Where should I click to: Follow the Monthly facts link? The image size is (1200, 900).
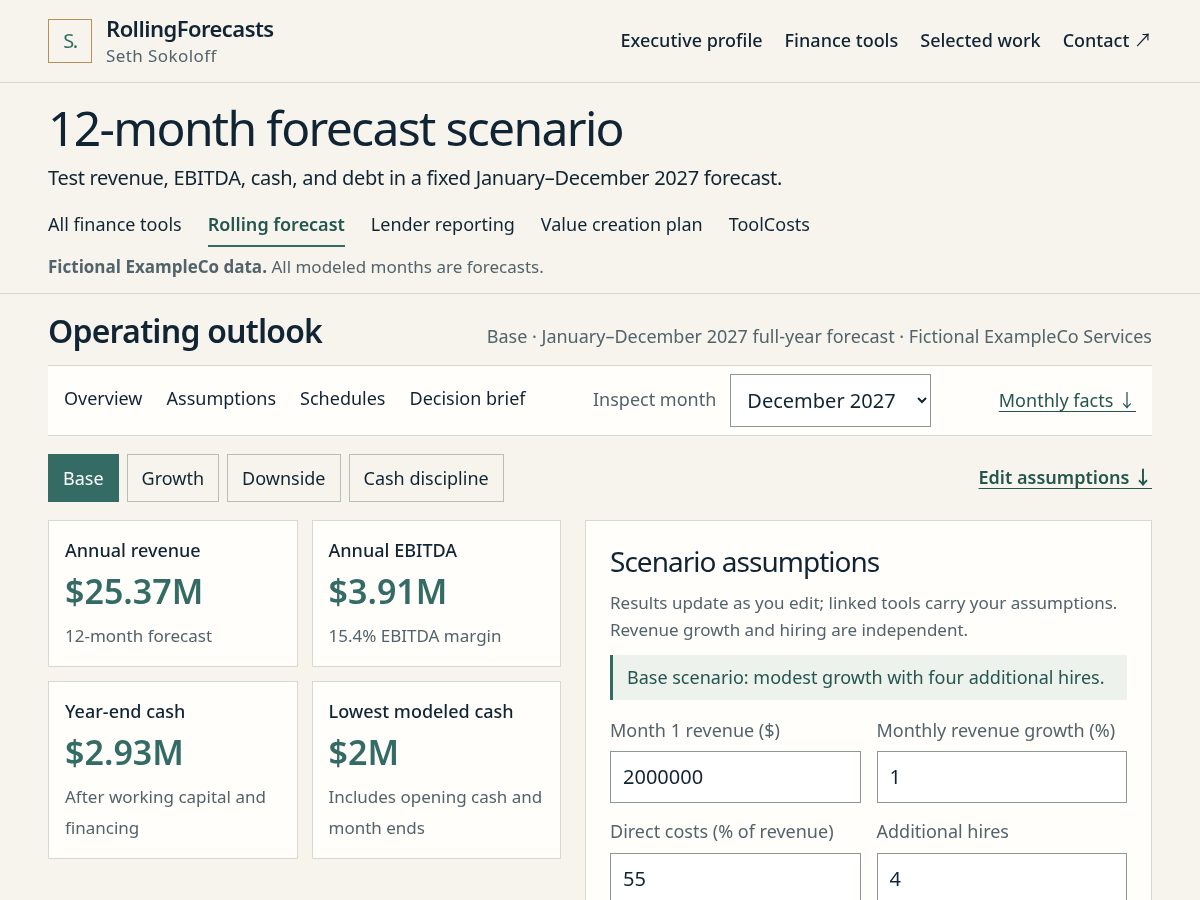coord(1067,401)
